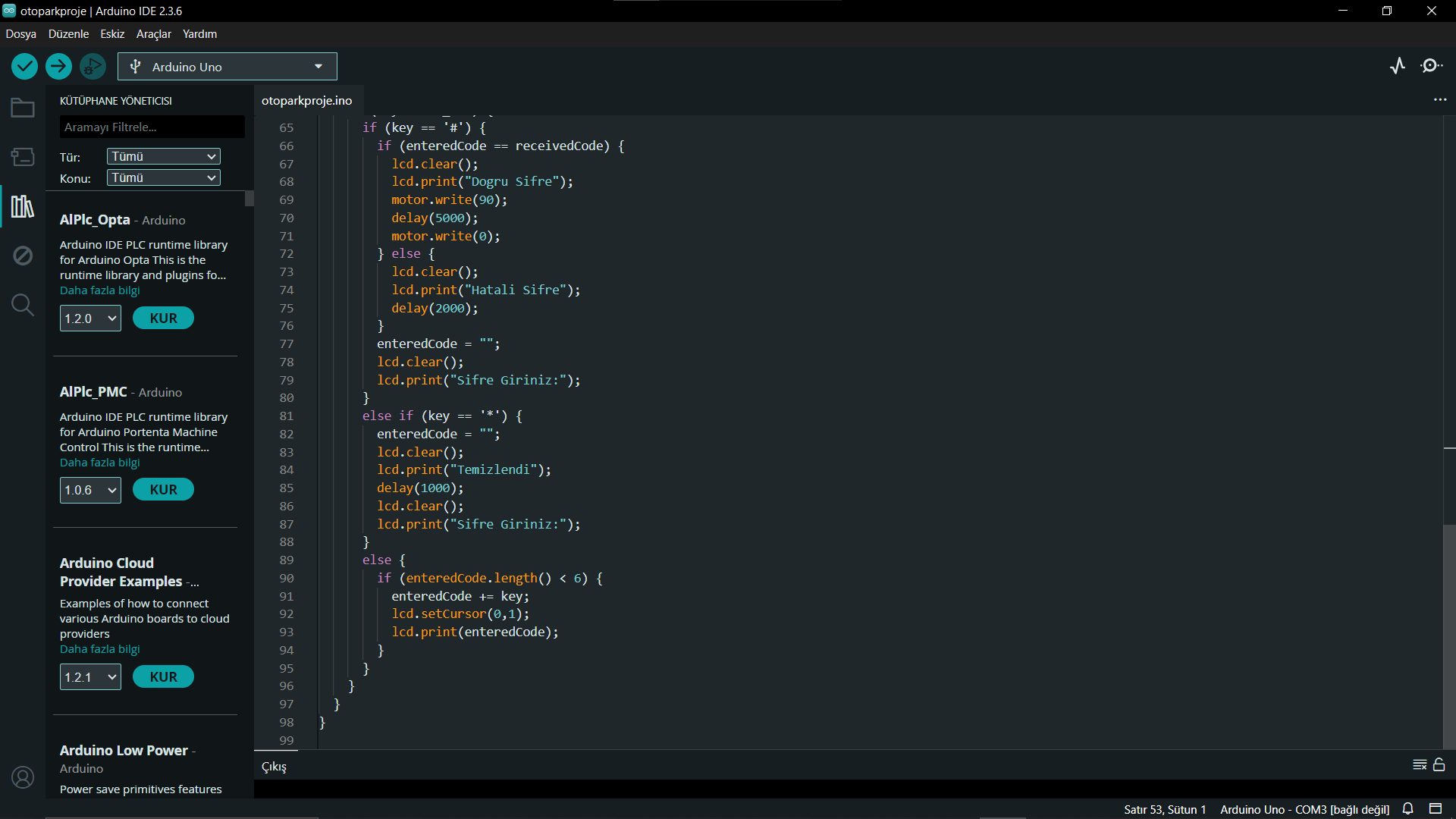The height and width of the screenshot is (819, 1456).
Task: Click the Aramayı Filtrele search field
Action: [152, 127]
